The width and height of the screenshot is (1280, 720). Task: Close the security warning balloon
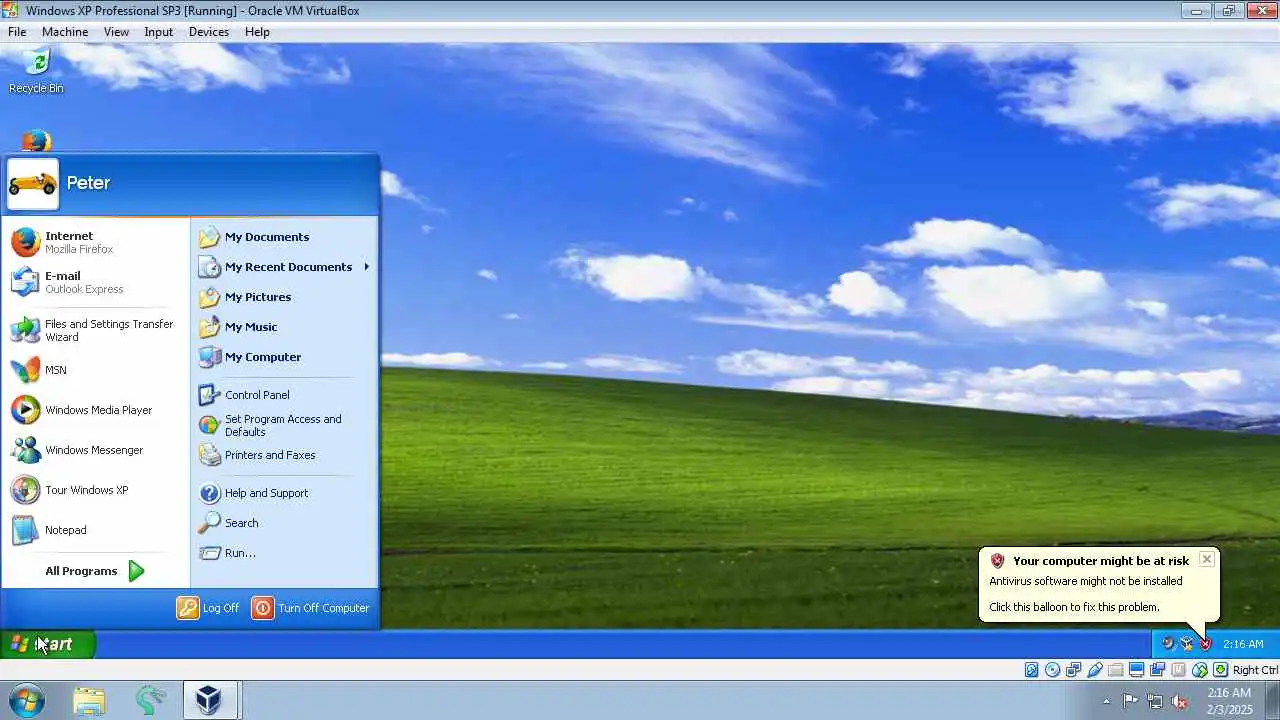pyautogui.click(x=1207, y=559)
